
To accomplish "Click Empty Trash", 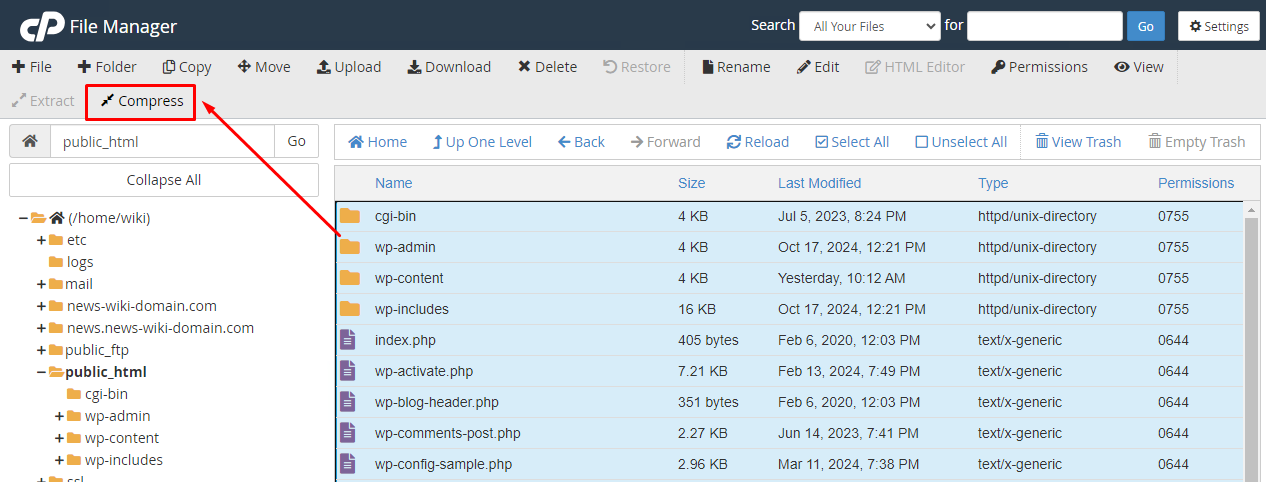I will point(1197,142).
